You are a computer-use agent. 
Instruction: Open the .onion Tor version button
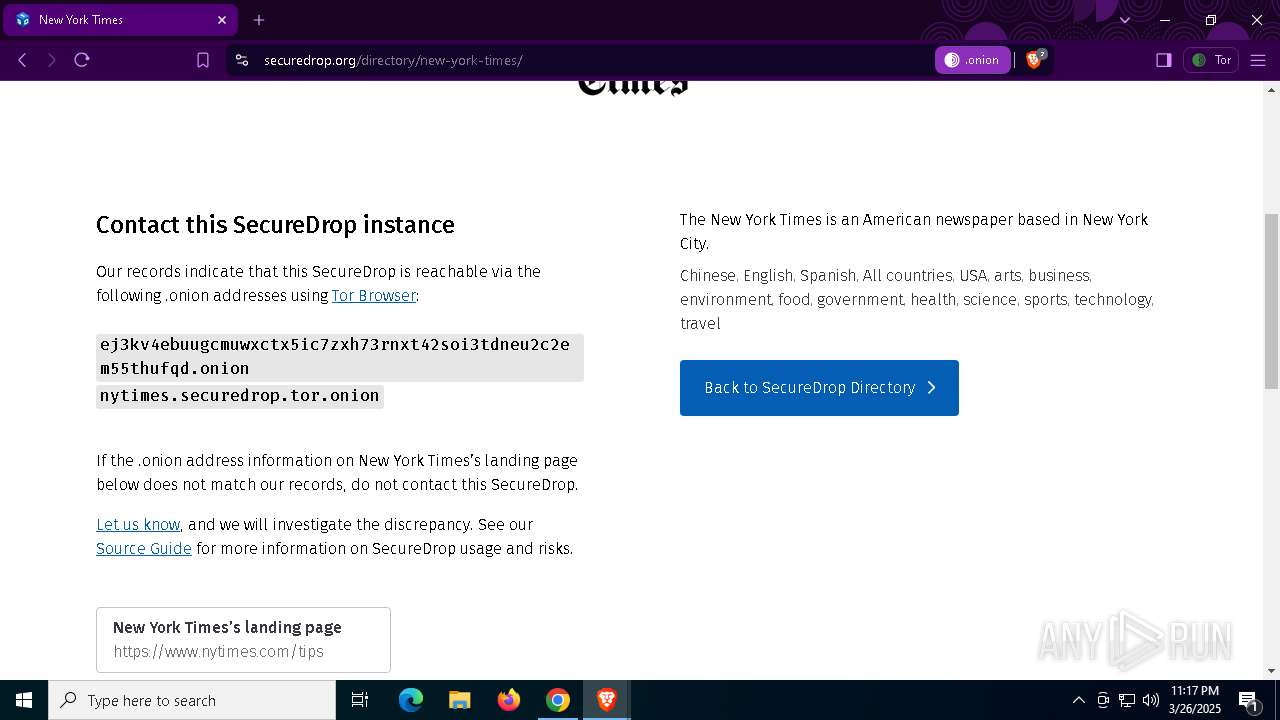coord(973,60)
